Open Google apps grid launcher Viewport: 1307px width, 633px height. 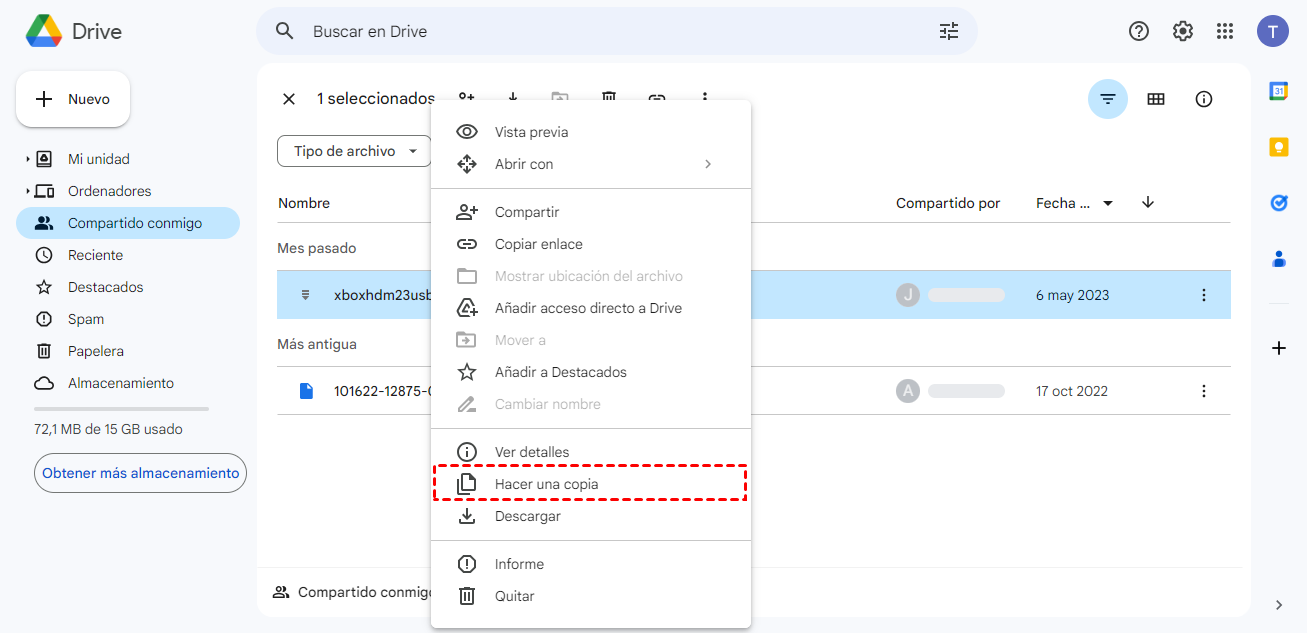click(x=1225, y=31)
